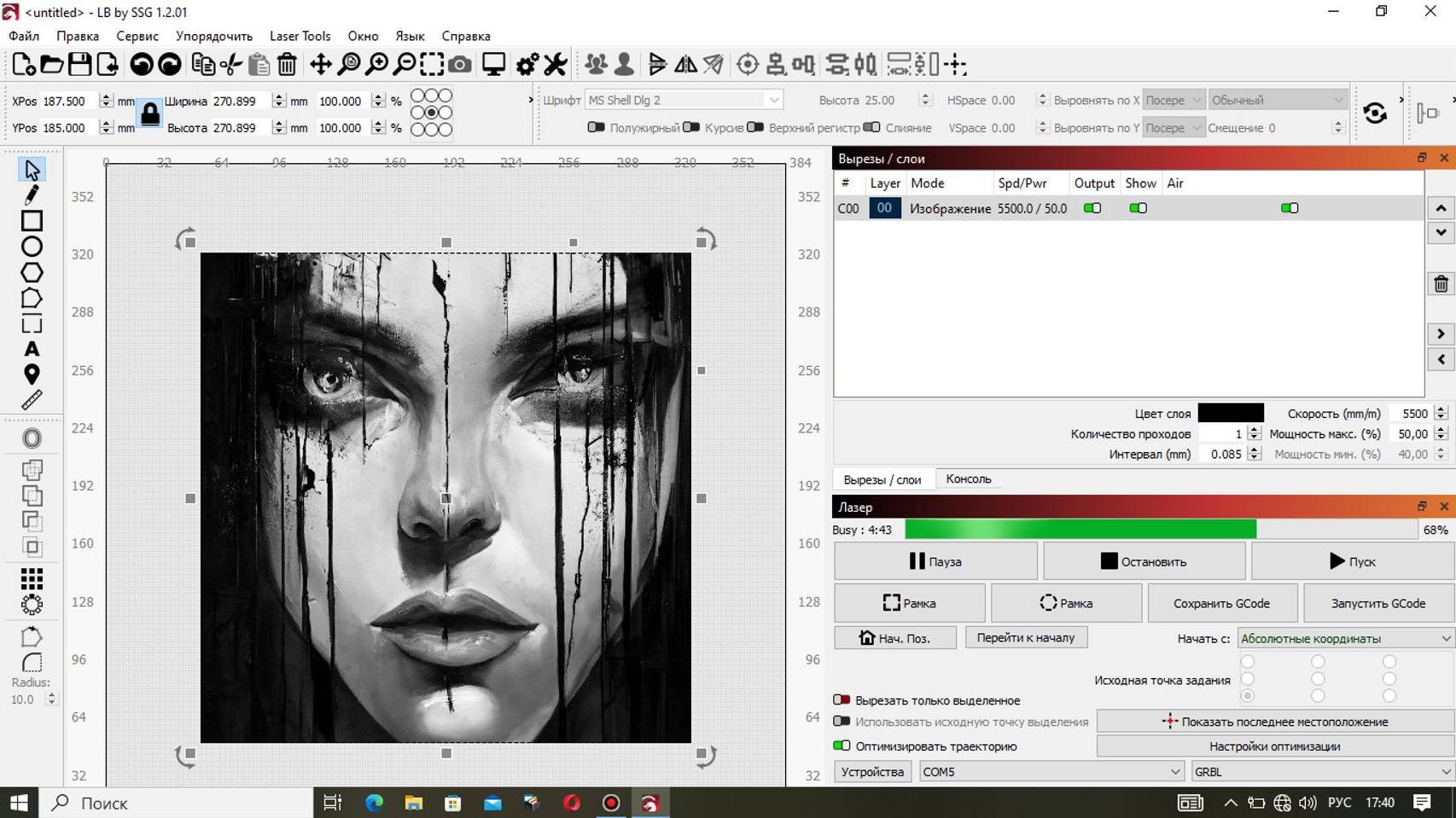
Task: Select the Ellipse drawing tool
Action: 32,247
